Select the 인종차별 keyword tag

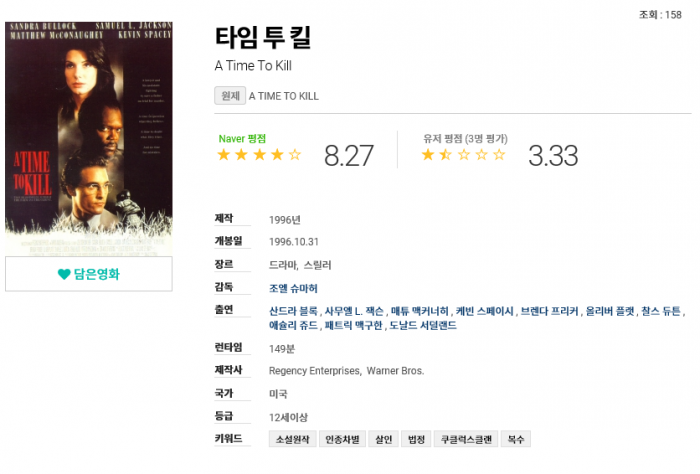click(343, 439)
